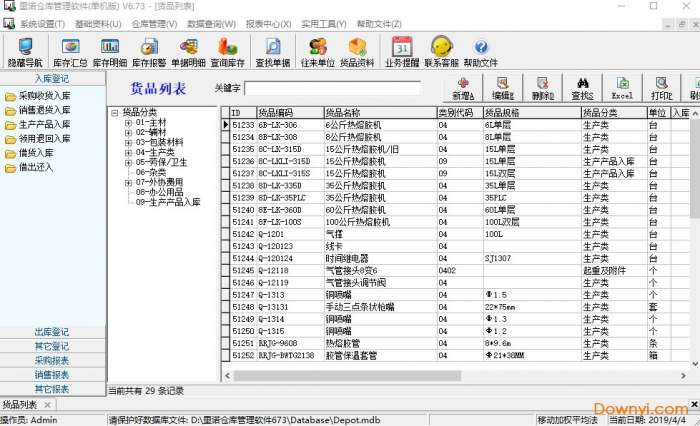700x426 pixels.
Task: Sort by 货品名称 column header
Action: click(x=380, y=113)
